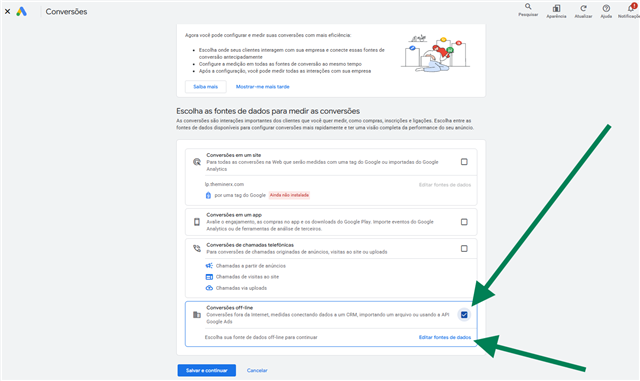Image resolution: width=640 pixels, height=381 pixels.
Task: Close the Conversões page with X
Action: click(x=7, y=11)
